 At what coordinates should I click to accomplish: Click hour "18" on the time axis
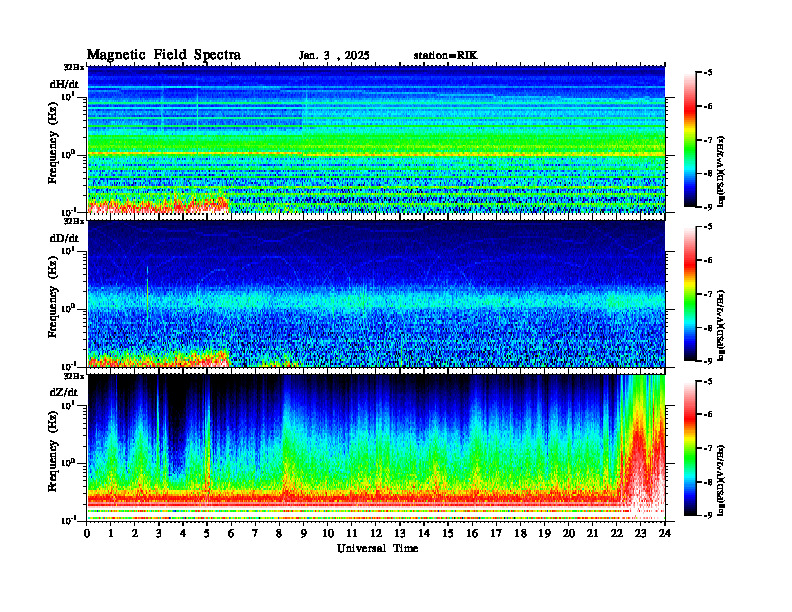(x=520, y=533)
